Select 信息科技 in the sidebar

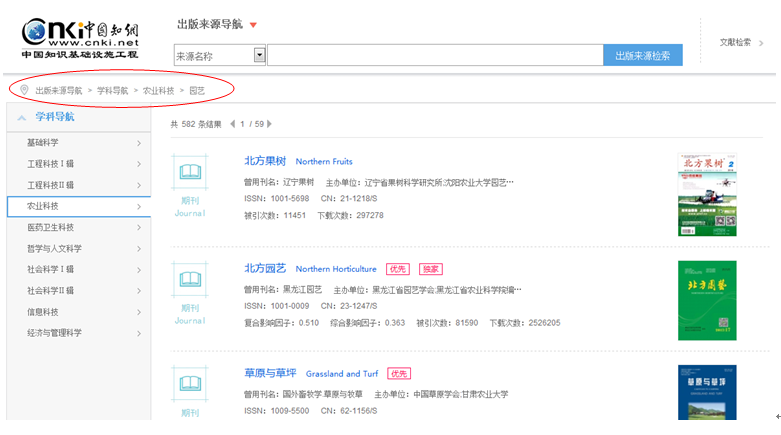(82, 311)
